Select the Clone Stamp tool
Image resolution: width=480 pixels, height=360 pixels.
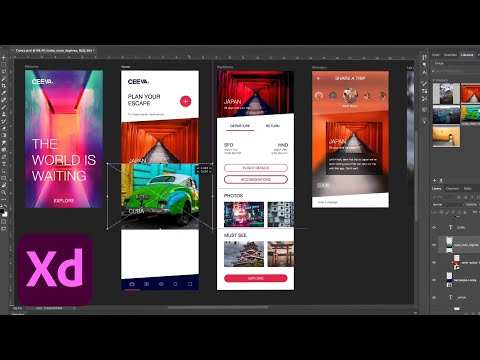click(4, 114)
